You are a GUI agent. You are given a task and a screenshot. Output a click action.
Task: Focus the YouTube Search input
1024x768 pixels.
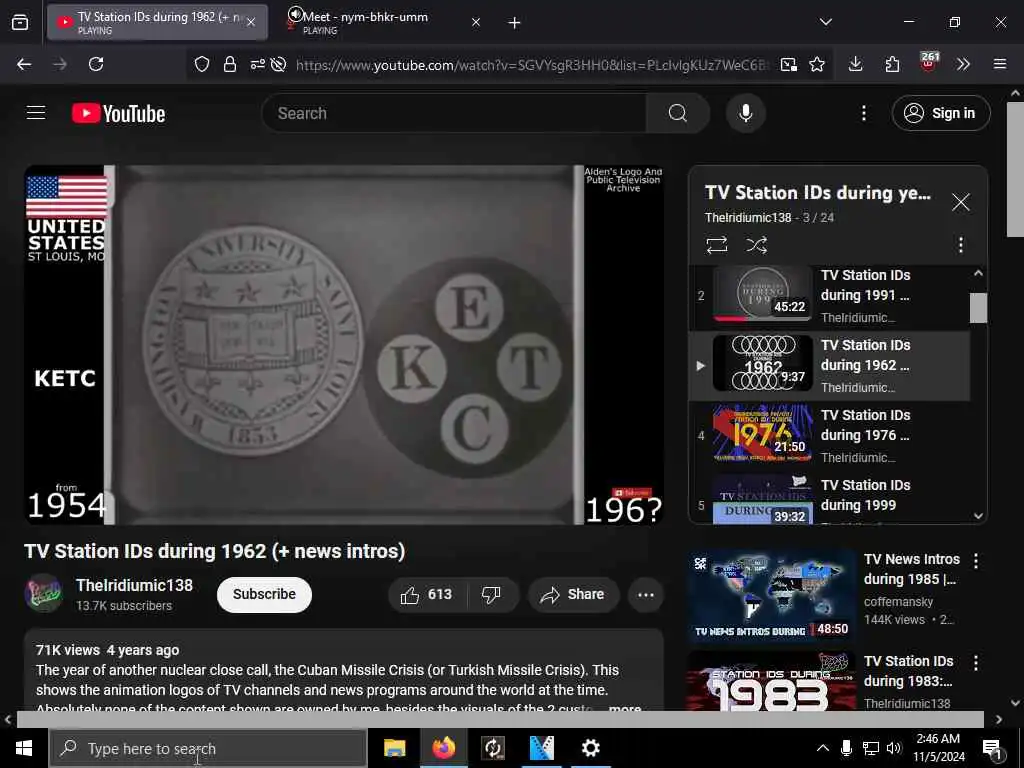pos(454,113)
